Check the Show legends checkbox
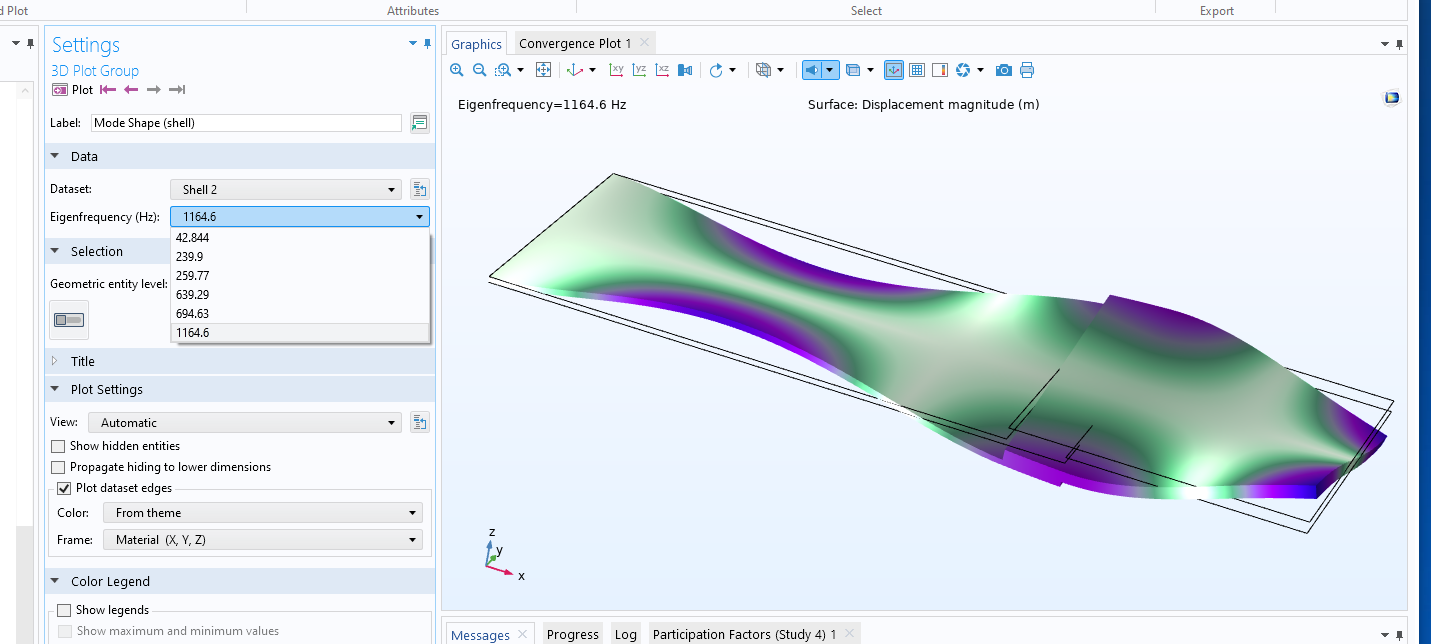 (65, 610)
